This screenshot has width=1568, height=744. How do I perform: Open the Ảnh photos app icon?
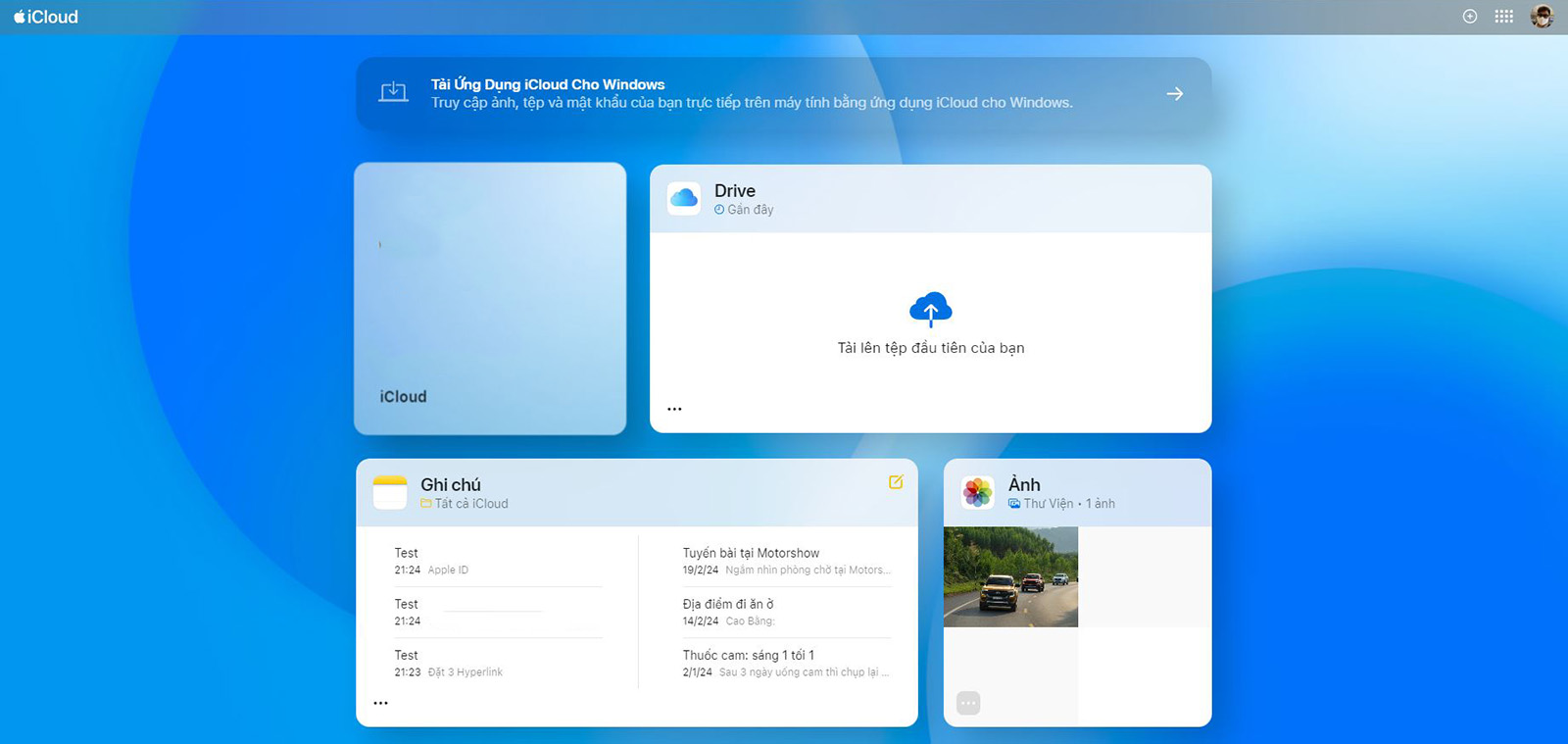tap(978, 492)
